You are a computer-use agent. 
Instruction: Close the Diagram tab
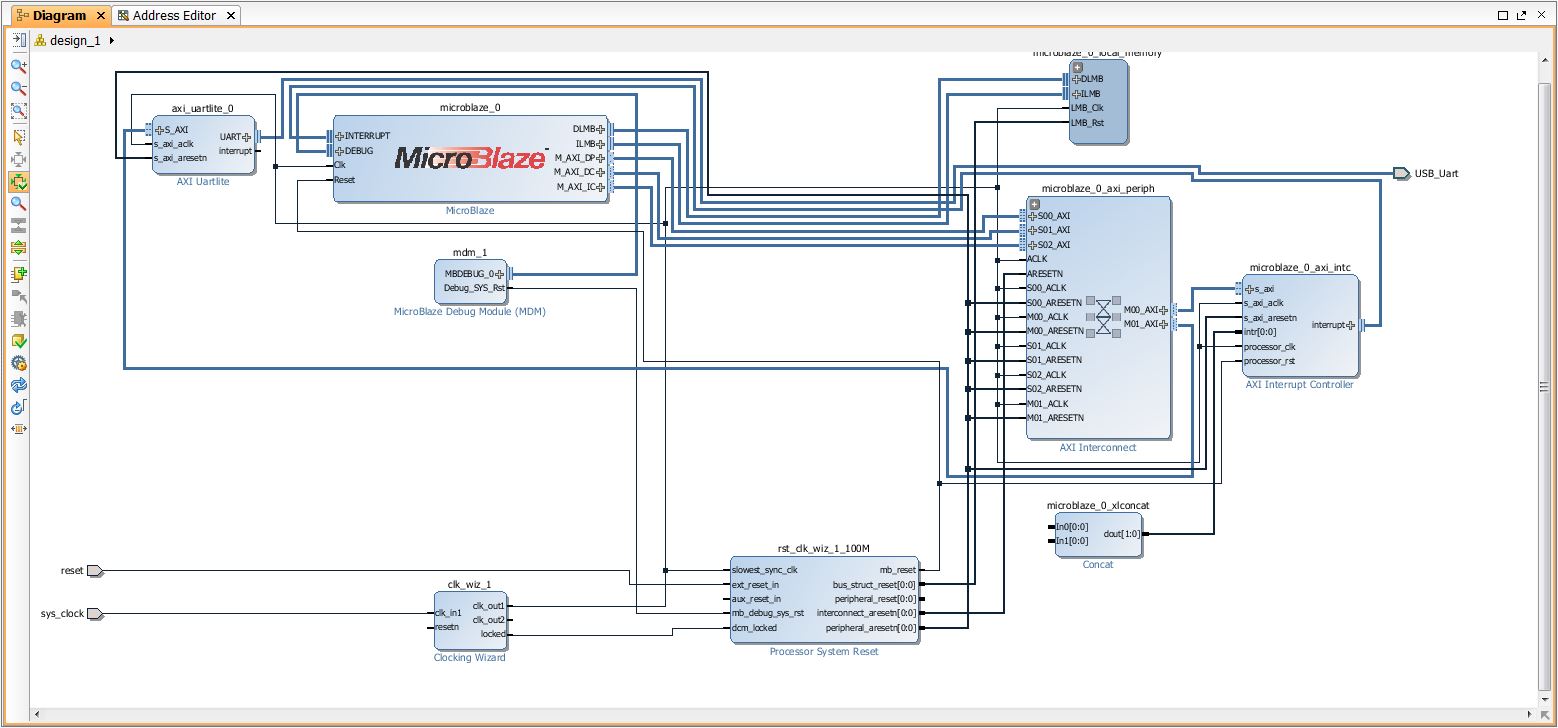click(x=101, y=16)
